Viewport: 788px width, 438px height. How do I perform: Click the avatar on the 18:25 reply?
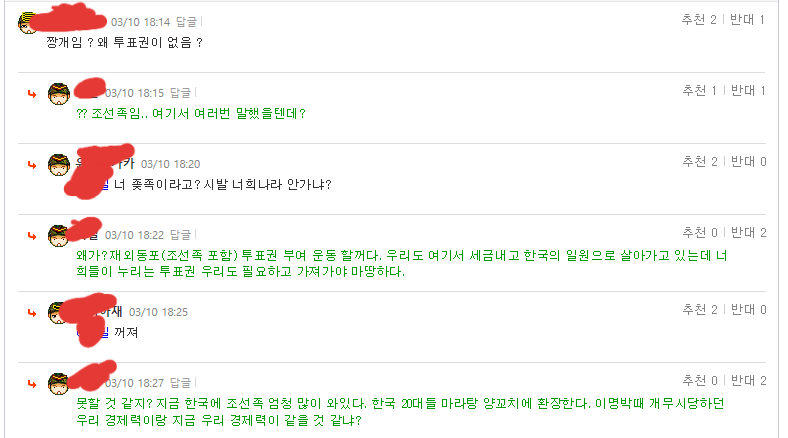tap(58, 312)
